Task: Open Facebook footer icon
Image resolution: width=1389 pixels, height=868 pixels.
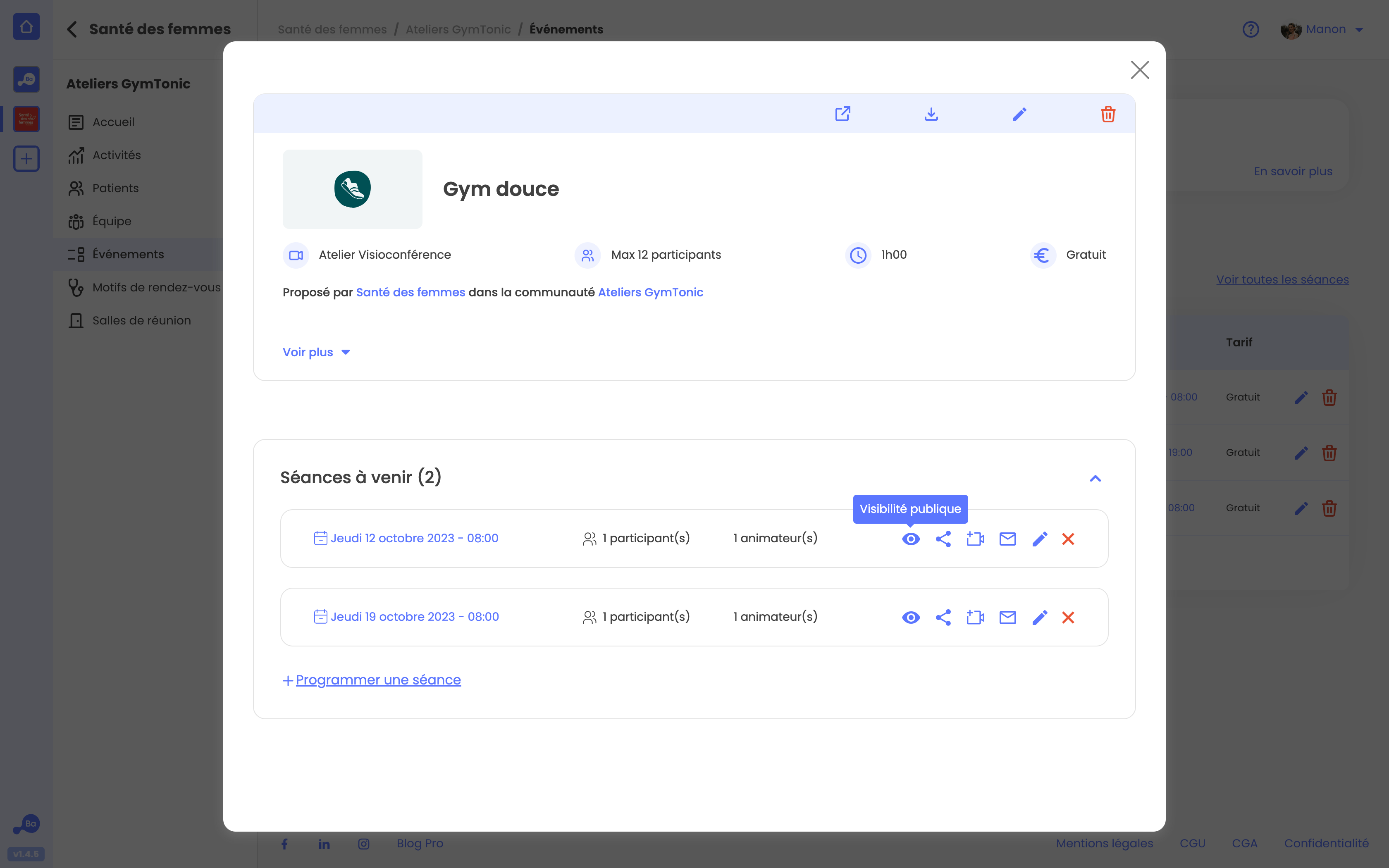Action: 284,843
